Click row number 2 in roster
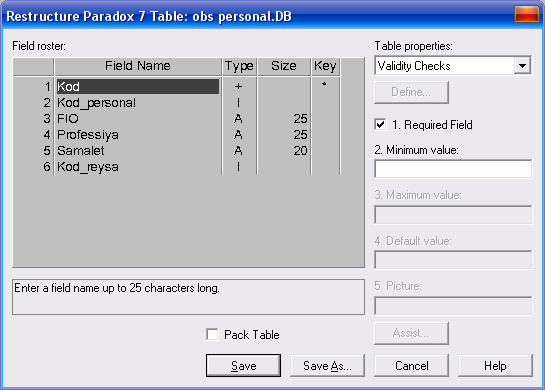 47,103
